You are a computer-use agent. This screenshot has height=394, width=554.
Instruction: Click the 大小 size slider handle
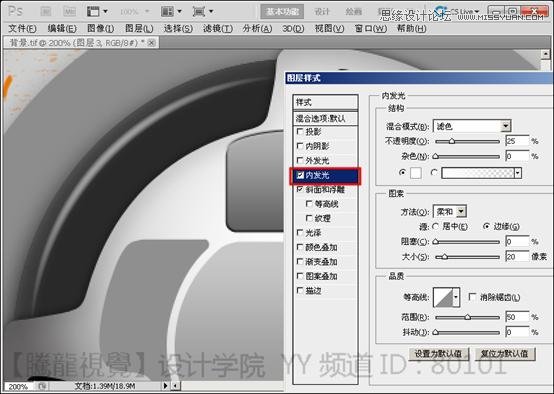click(444, 257)
